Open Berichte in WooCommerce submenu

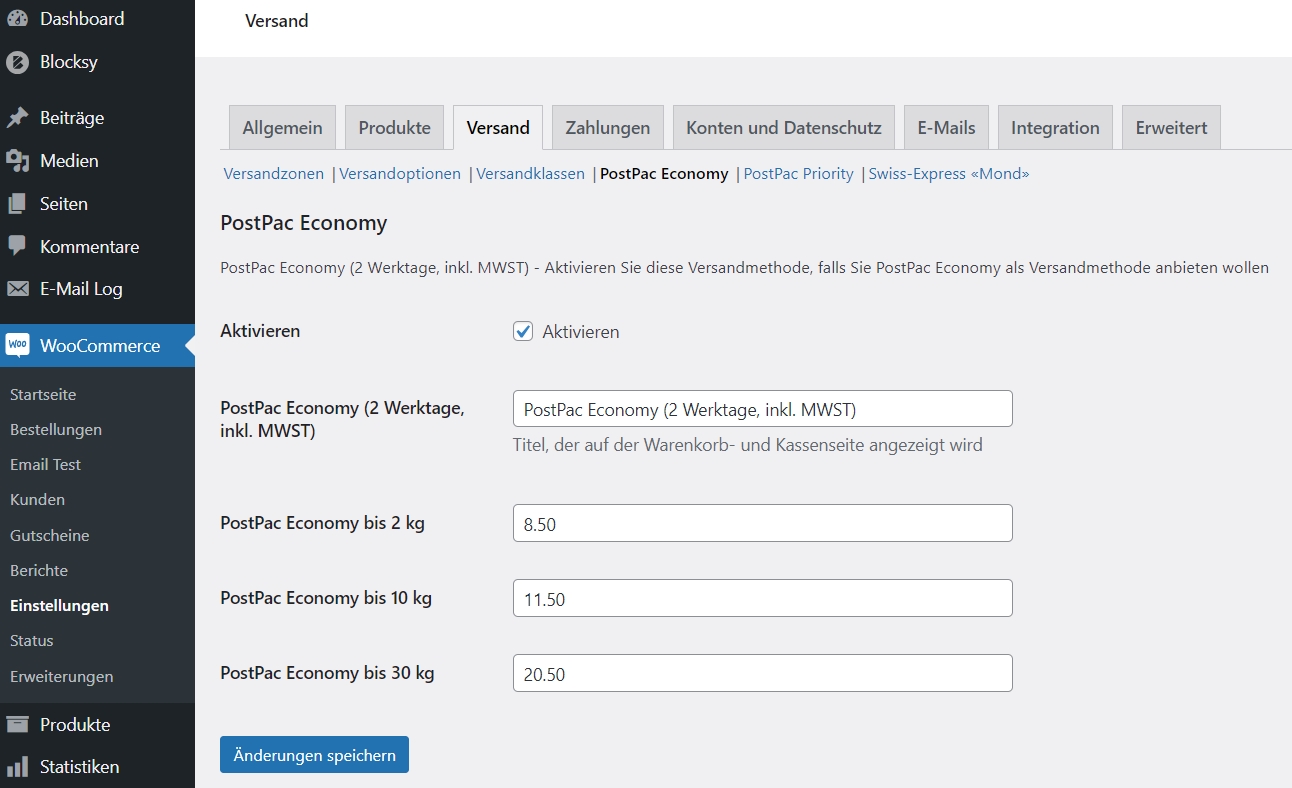click(39, 570)
